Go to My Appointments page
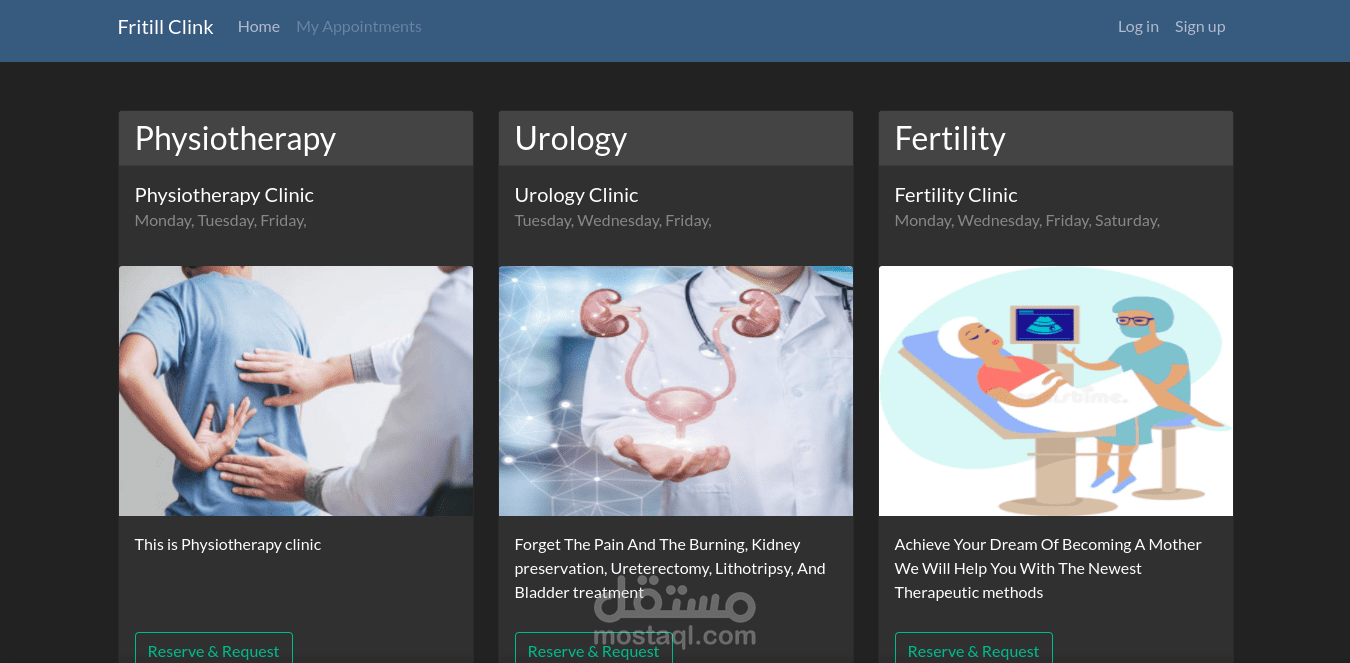Image resolution: width=1350 pixels, height=663 pixels. [358, 27]
